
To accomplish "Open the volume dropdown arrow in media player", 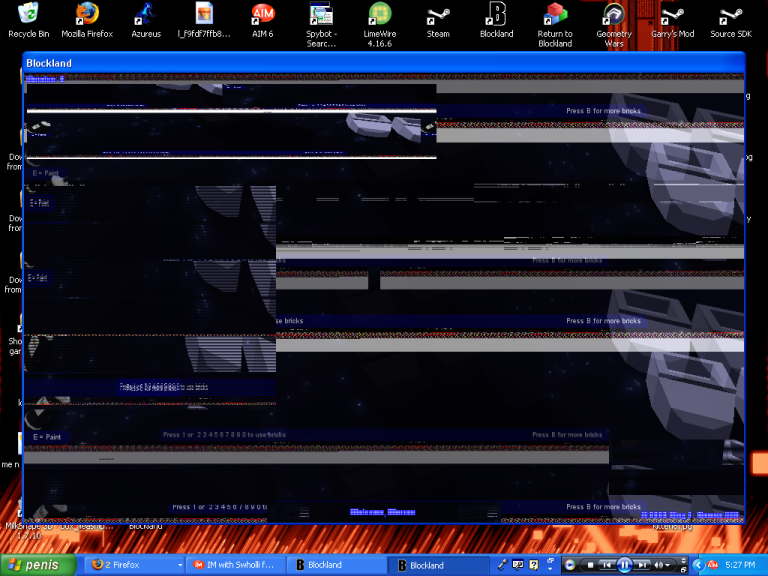I will pos(668,565).
